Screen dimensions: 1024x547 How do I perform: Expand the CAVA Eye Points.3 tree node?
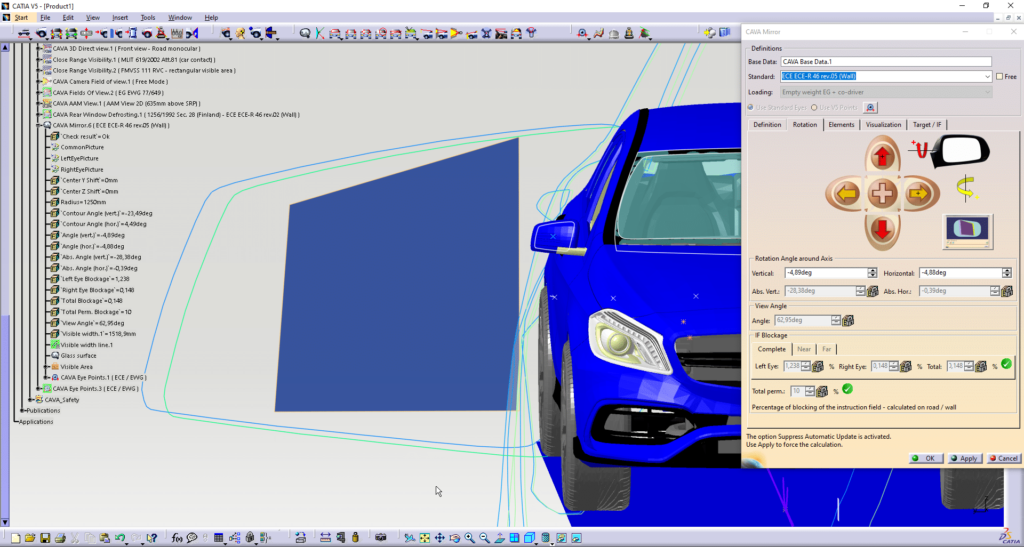pyautogui.click(x=39, y=388)
